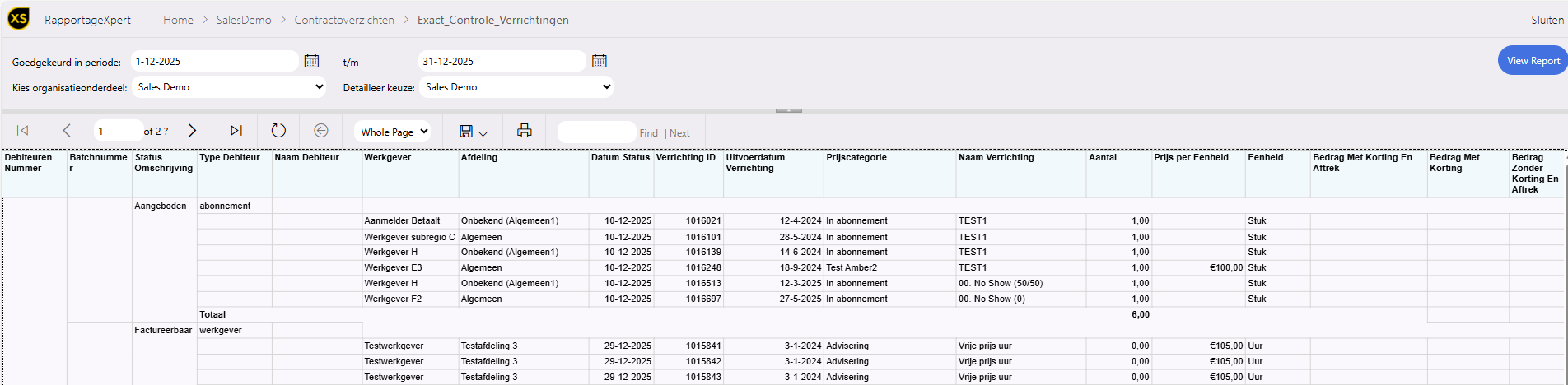Image resolution: width=1568 pixels, height=385 pixels.
Task: Click the current page number field
Action: tap(118, 131)
